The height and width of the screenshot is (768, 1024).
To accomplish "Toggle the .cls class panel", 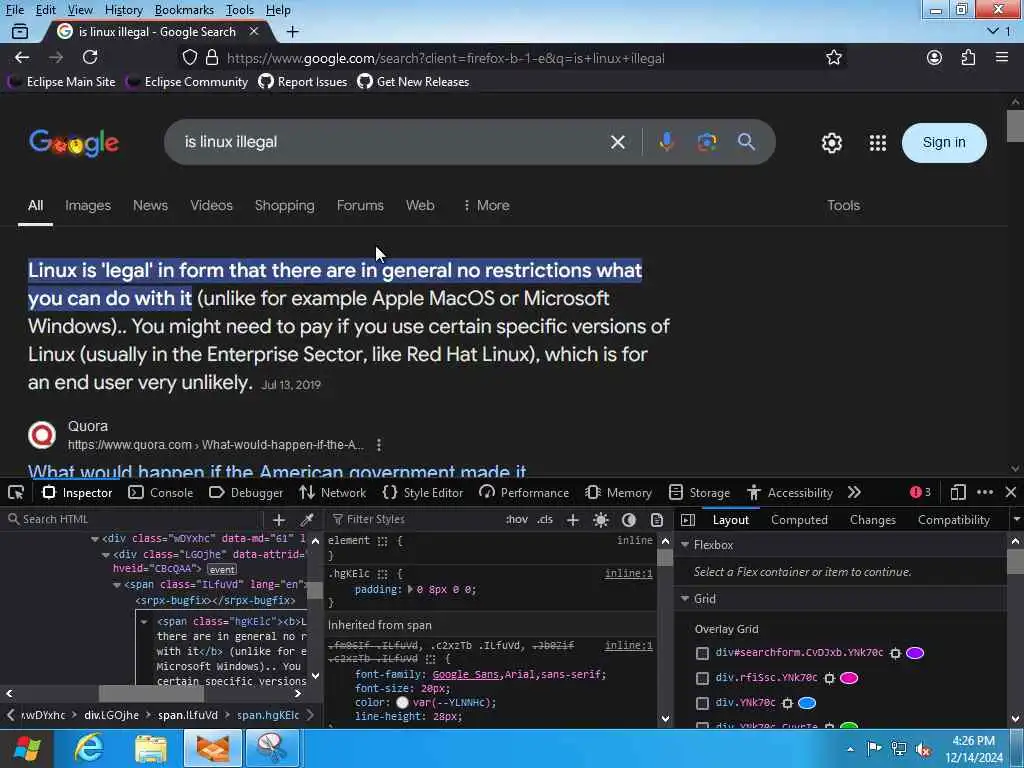I will pyautogui.click(x=545, y=520).
